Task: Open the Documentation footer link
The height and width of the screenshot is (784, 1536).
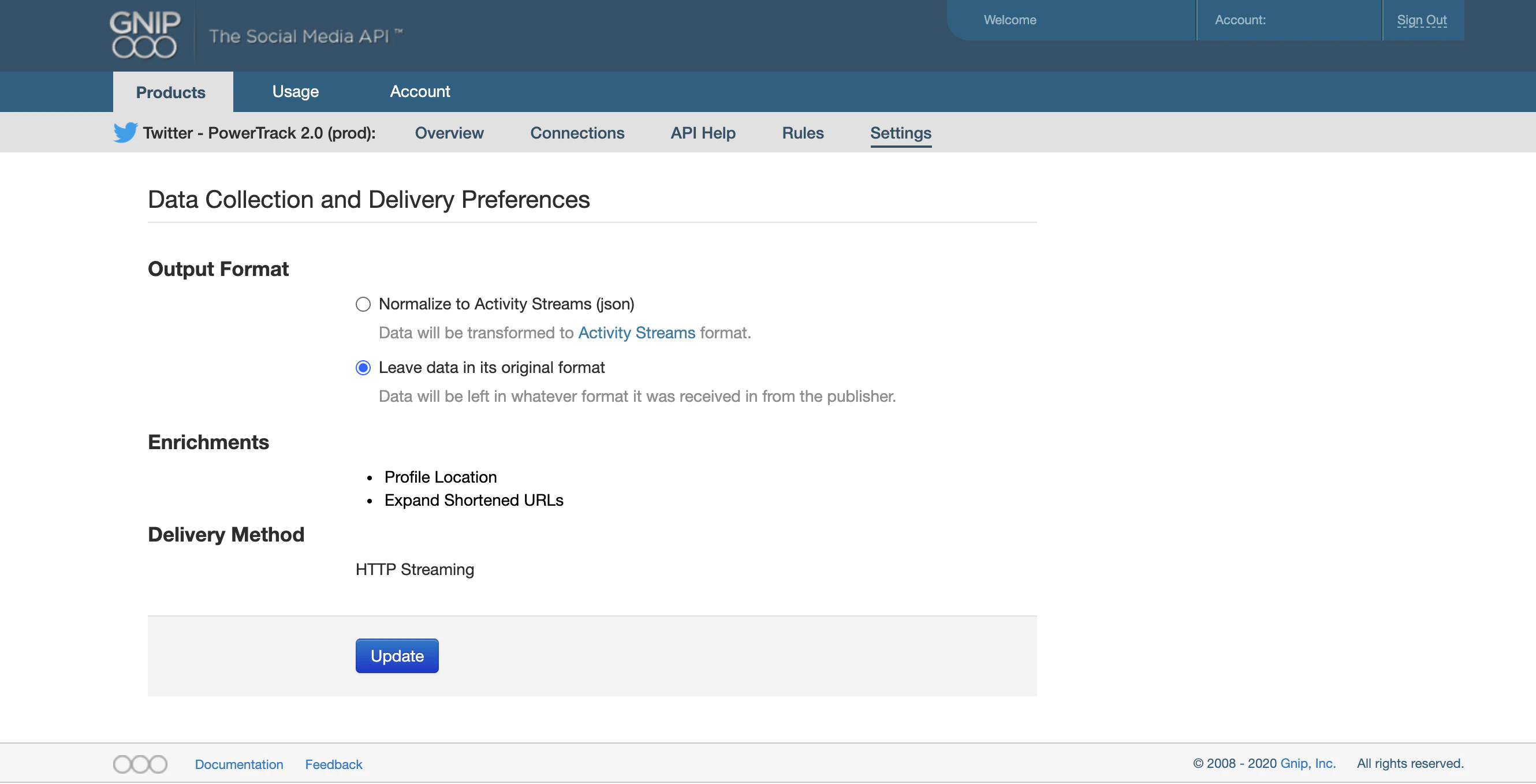Action: pyautogui.click(x=238, y=764)
